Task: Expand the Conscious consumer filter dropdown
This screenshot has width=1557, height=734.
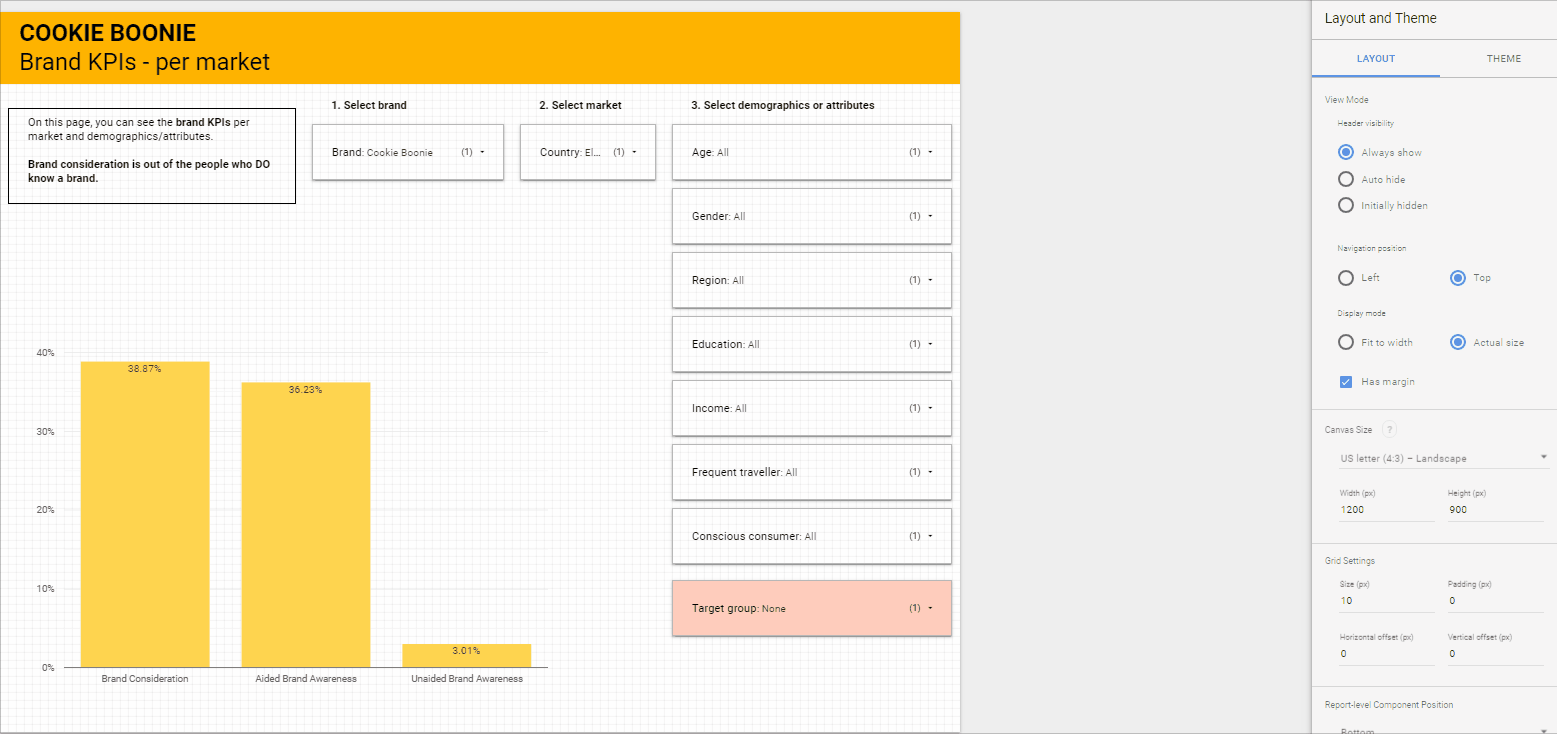Action: point(812,536)
